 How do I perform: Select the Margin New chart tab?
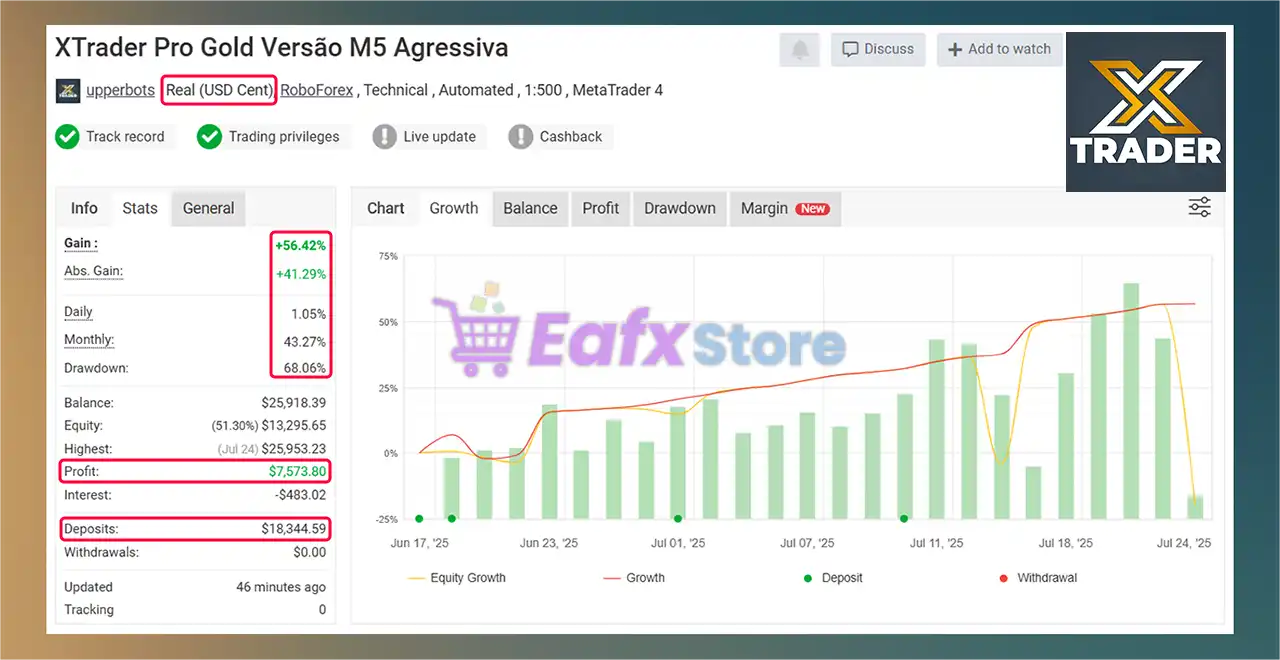785,208
